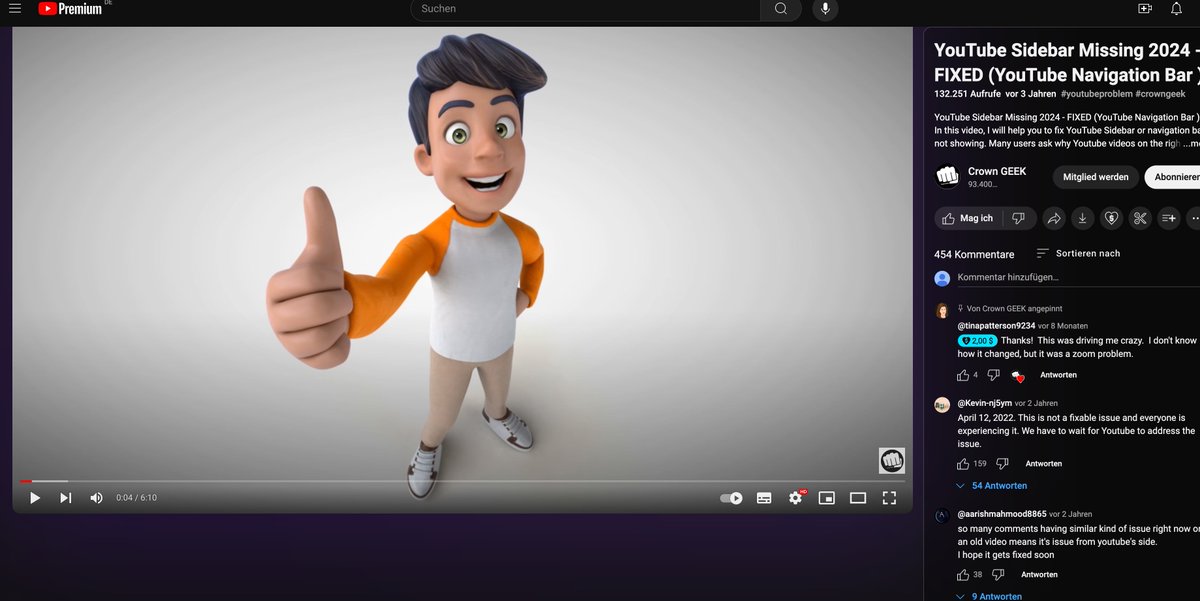This screenshot has width=1200, height=601.
Task: Open the create video button
Action: 1145,9
